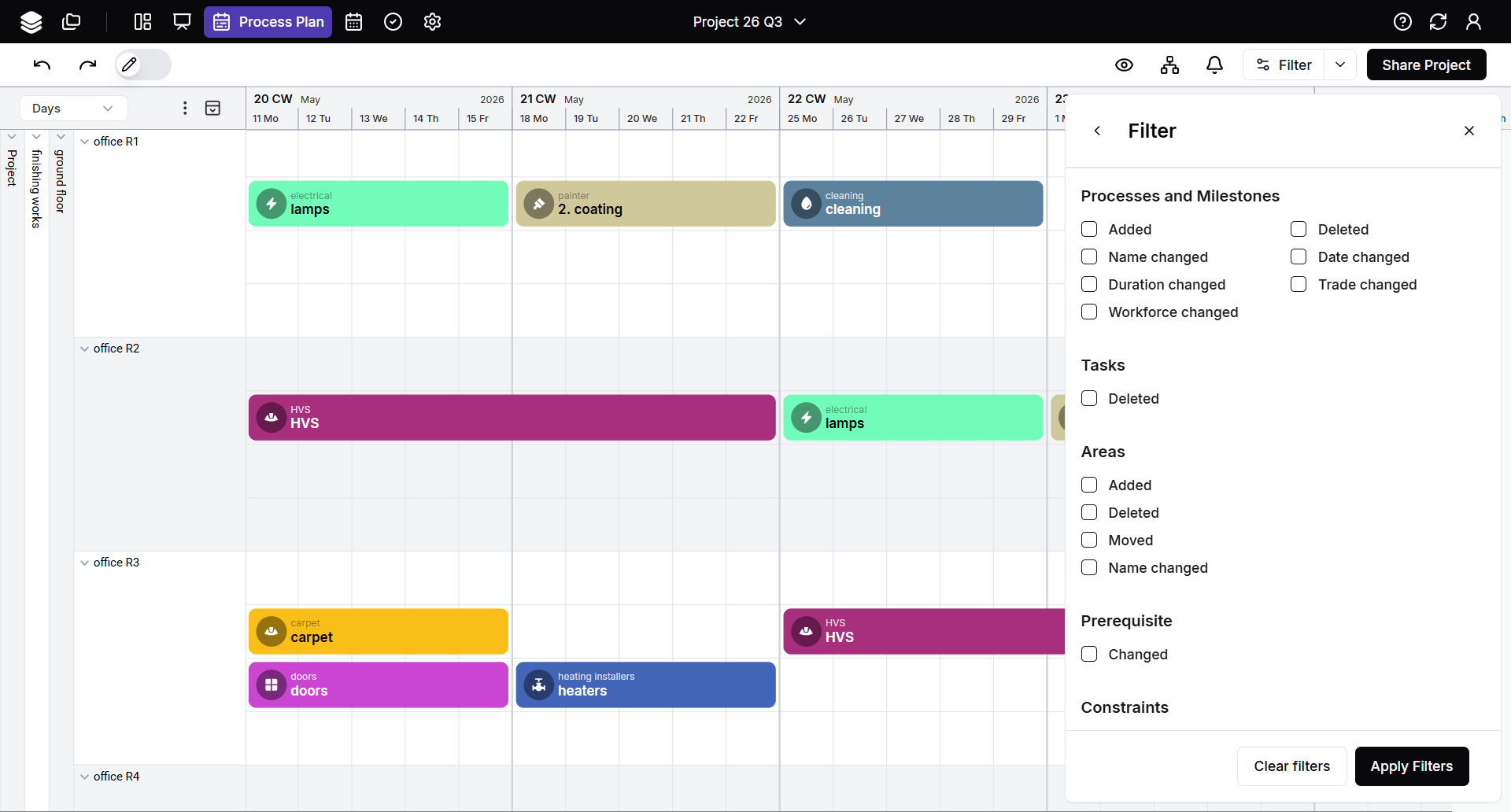Toggle the eye visibility icon
Screen dimensions: 1511x812
coord(1124,65)
